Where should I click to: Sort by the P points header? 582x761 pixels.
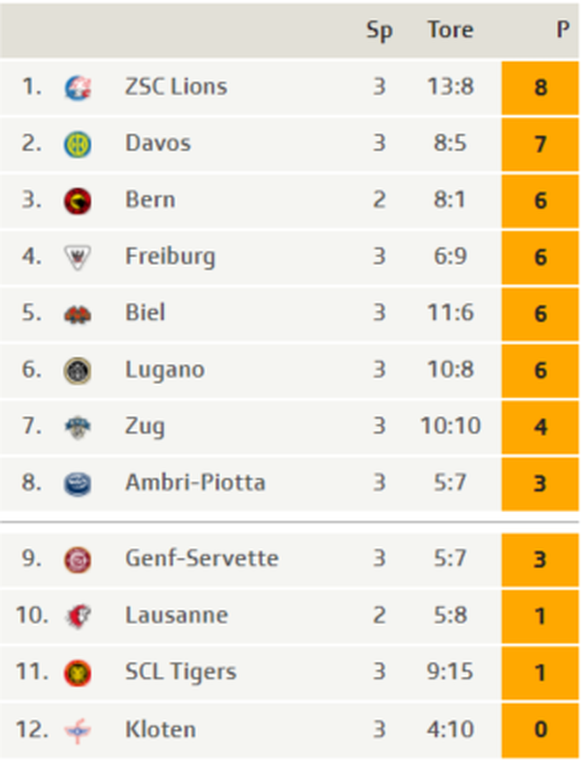point(563,30)
